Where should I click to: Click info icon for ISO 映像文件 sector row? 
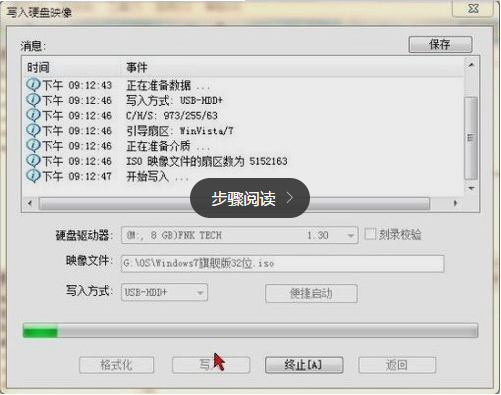pos(33,160)
